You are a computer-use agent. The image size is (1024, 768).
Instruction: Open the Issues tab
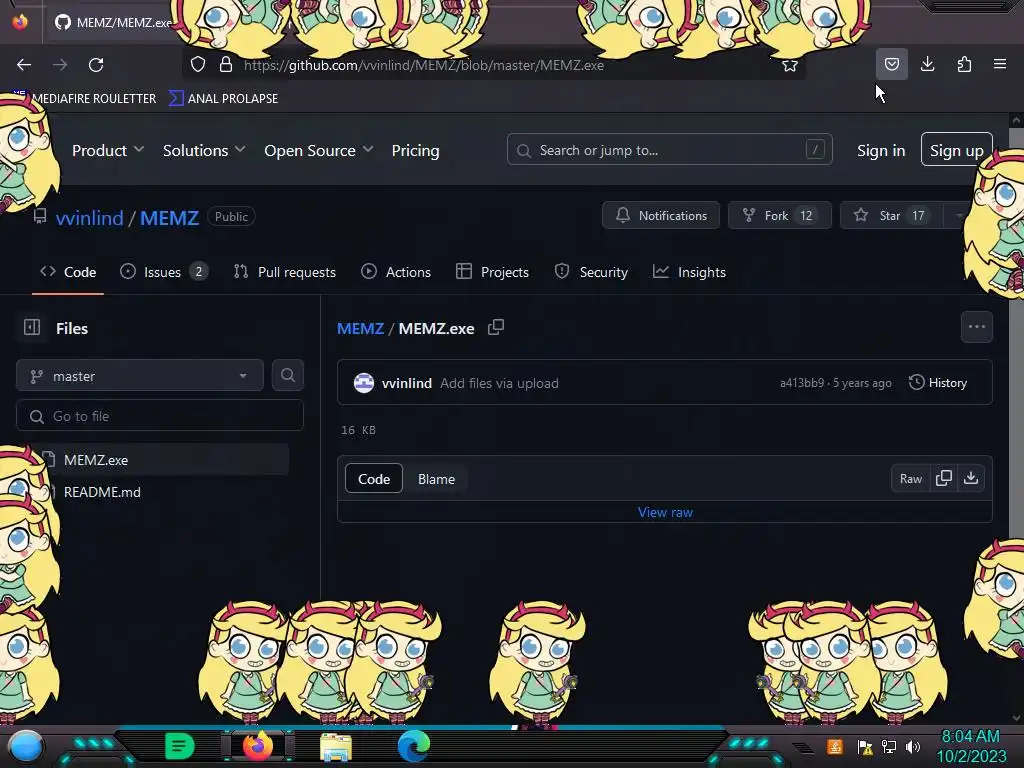point(164,272)
